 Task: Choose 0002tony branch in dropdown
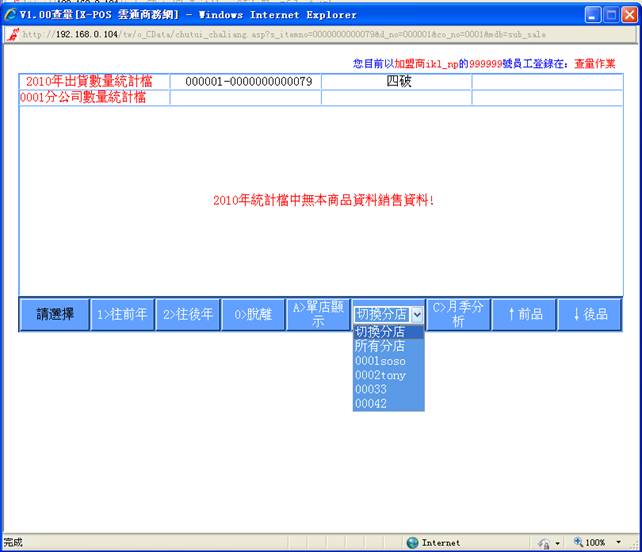click(379, 375)
